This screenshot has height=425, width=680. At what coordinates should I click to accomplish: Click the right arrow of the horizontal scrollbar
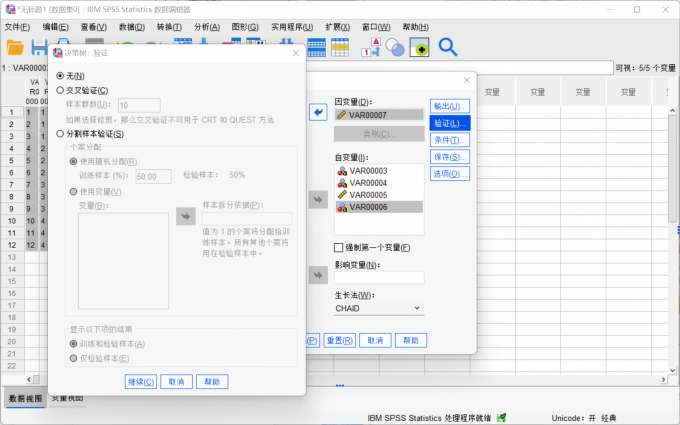coord(664,379)
